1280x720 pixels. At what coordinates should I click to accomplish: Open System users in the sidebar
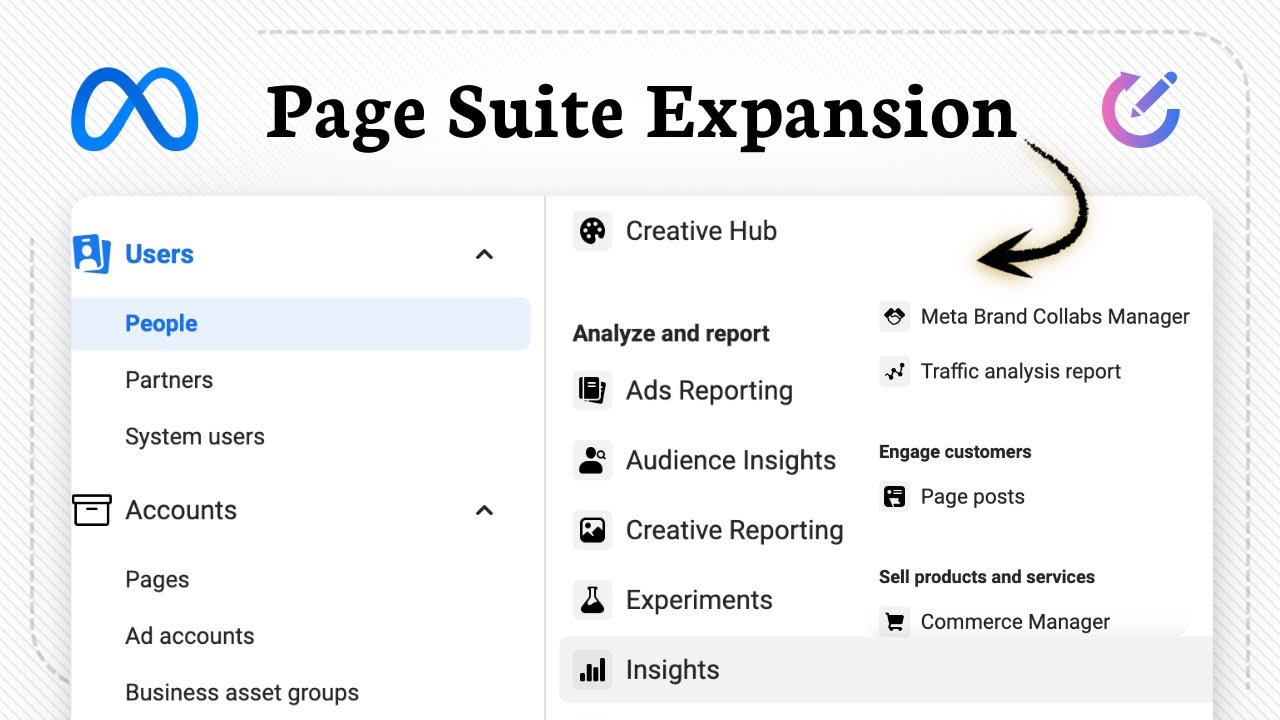pyautogui.click(x=195, y=437)
